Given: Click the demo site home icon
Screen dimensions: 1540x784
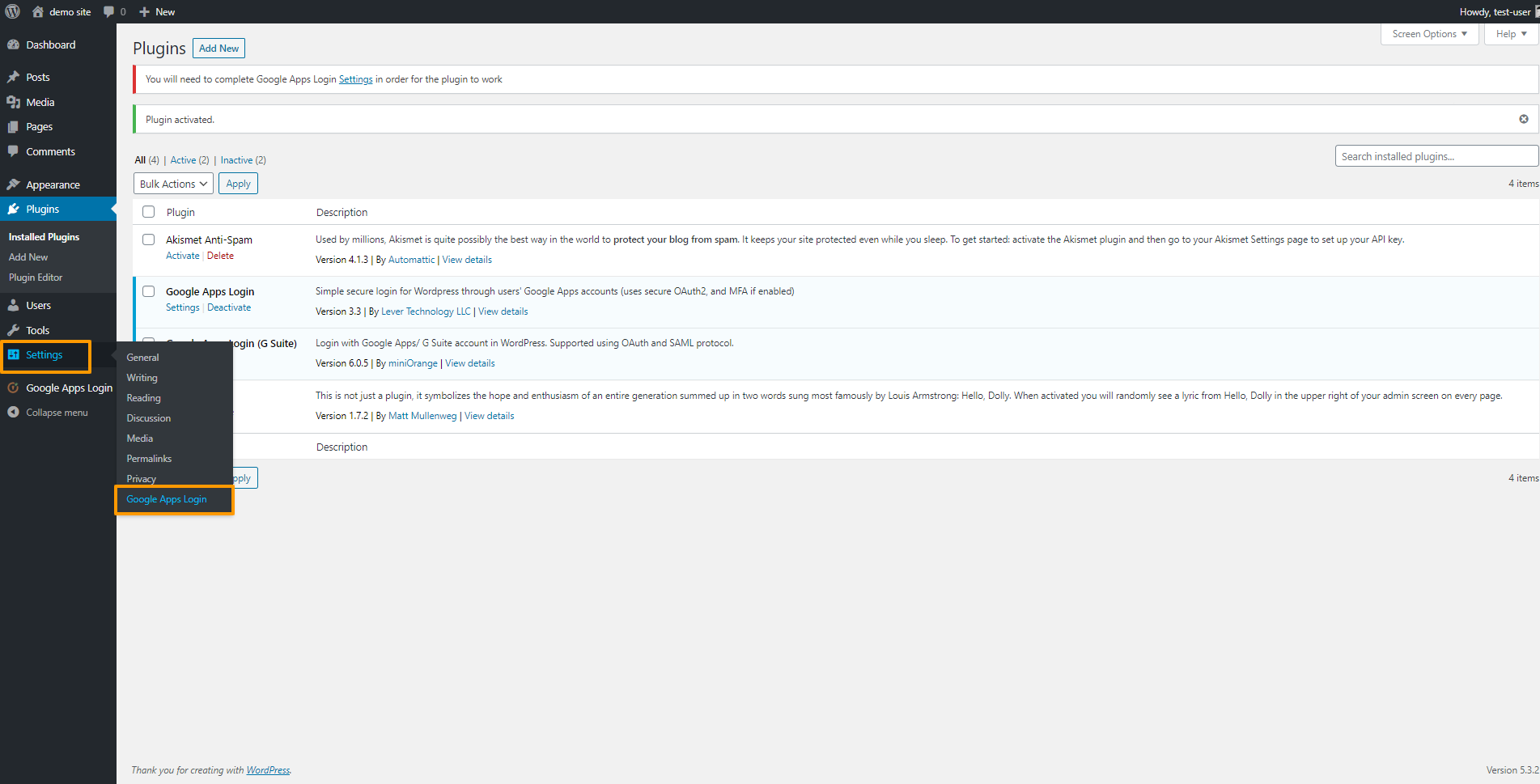Looking at the screenshot, I should point(37,11).
